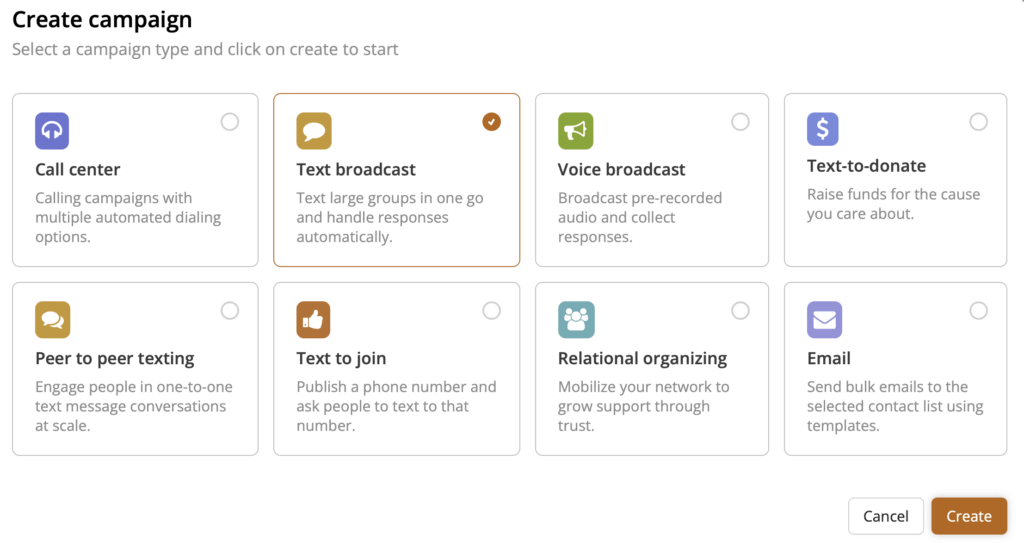Screen dimensions: 1024x548
Task: Click the Voice broadcast megaphone icon
Action: coord(575,131)
